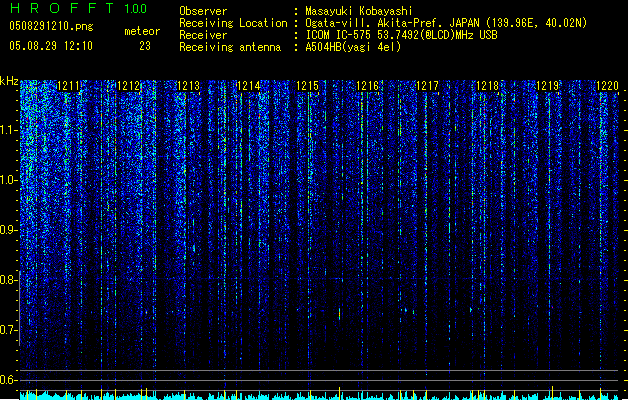Click ICOM IC-575 53.7492 MHz USB text
The image size is (629, 400).
[x=402, y=35]
